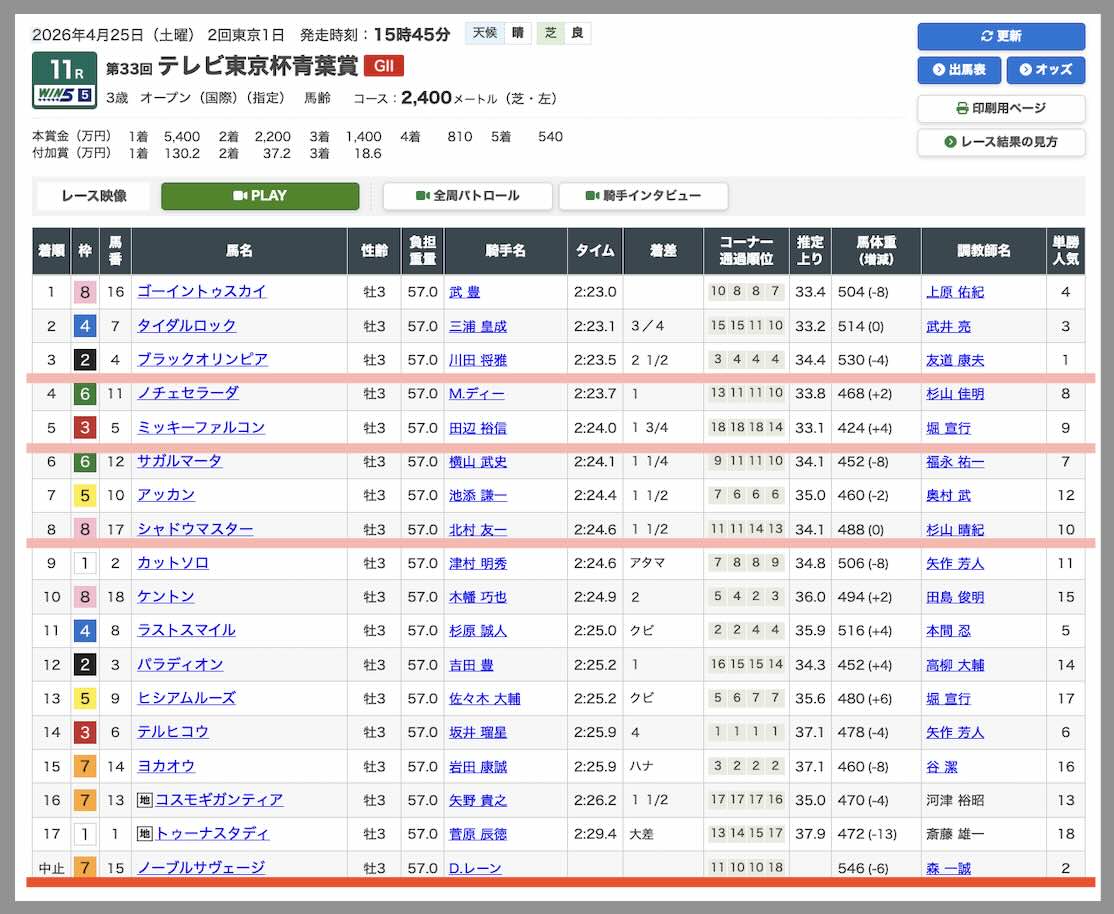1114x914 pixels.
Task: Click the WIN5 badge icon
Action: coord(65,96)
